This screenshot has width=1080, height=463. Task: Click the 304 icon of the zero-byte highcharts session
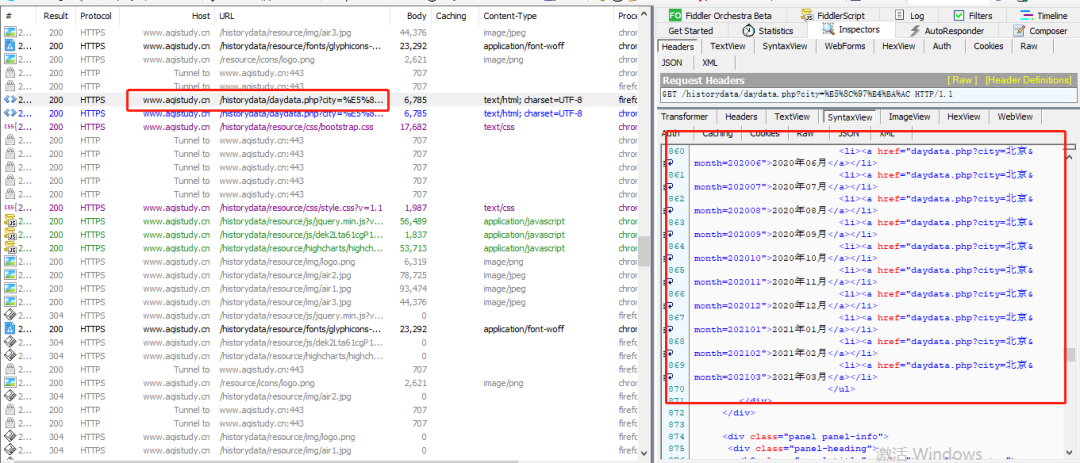tap(10, 356)
